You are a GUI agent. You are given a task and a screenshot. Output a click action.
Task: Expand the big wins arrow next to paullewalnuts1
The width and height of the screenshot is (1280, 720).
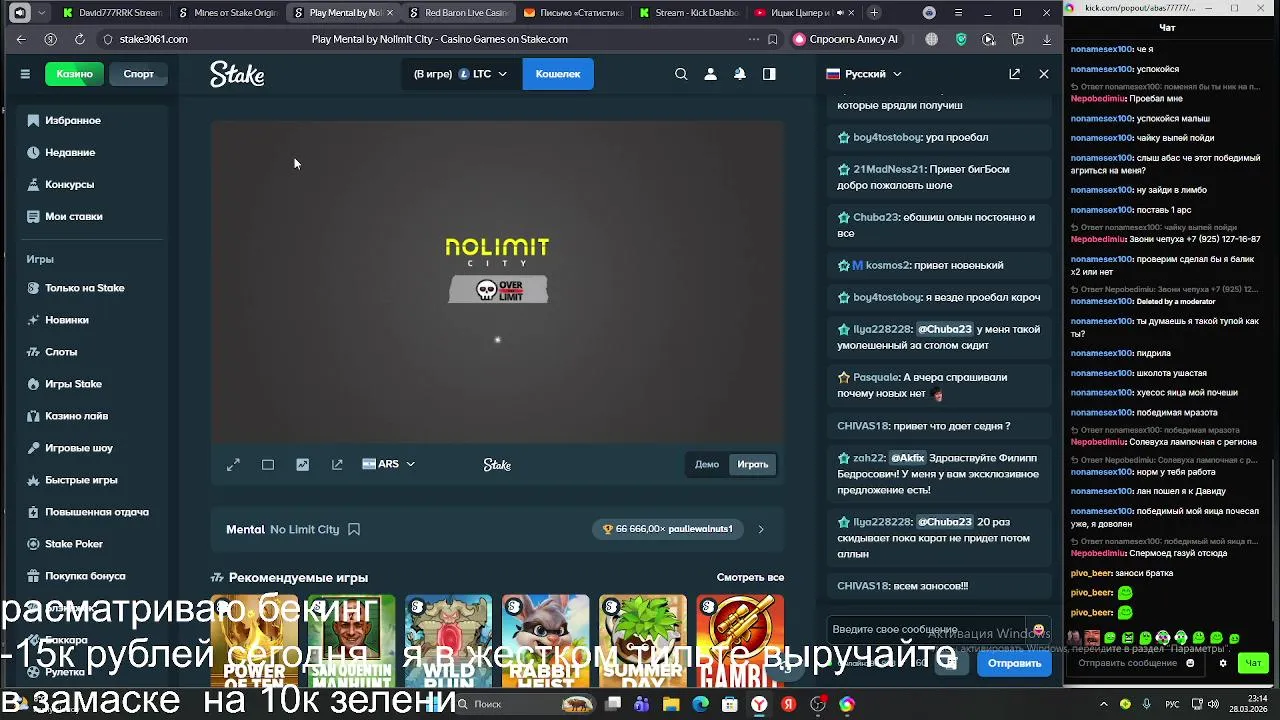(761, 529)
